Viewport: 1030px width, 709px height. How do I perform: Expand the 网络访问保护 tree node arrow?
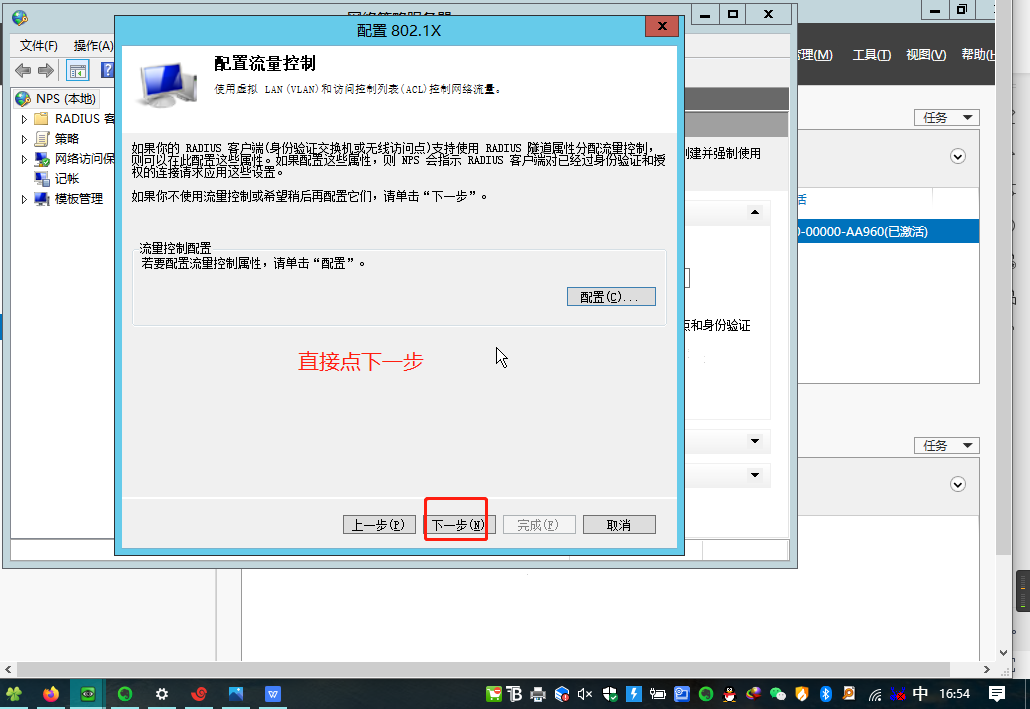pyautogui.click(x=24, y=158)
